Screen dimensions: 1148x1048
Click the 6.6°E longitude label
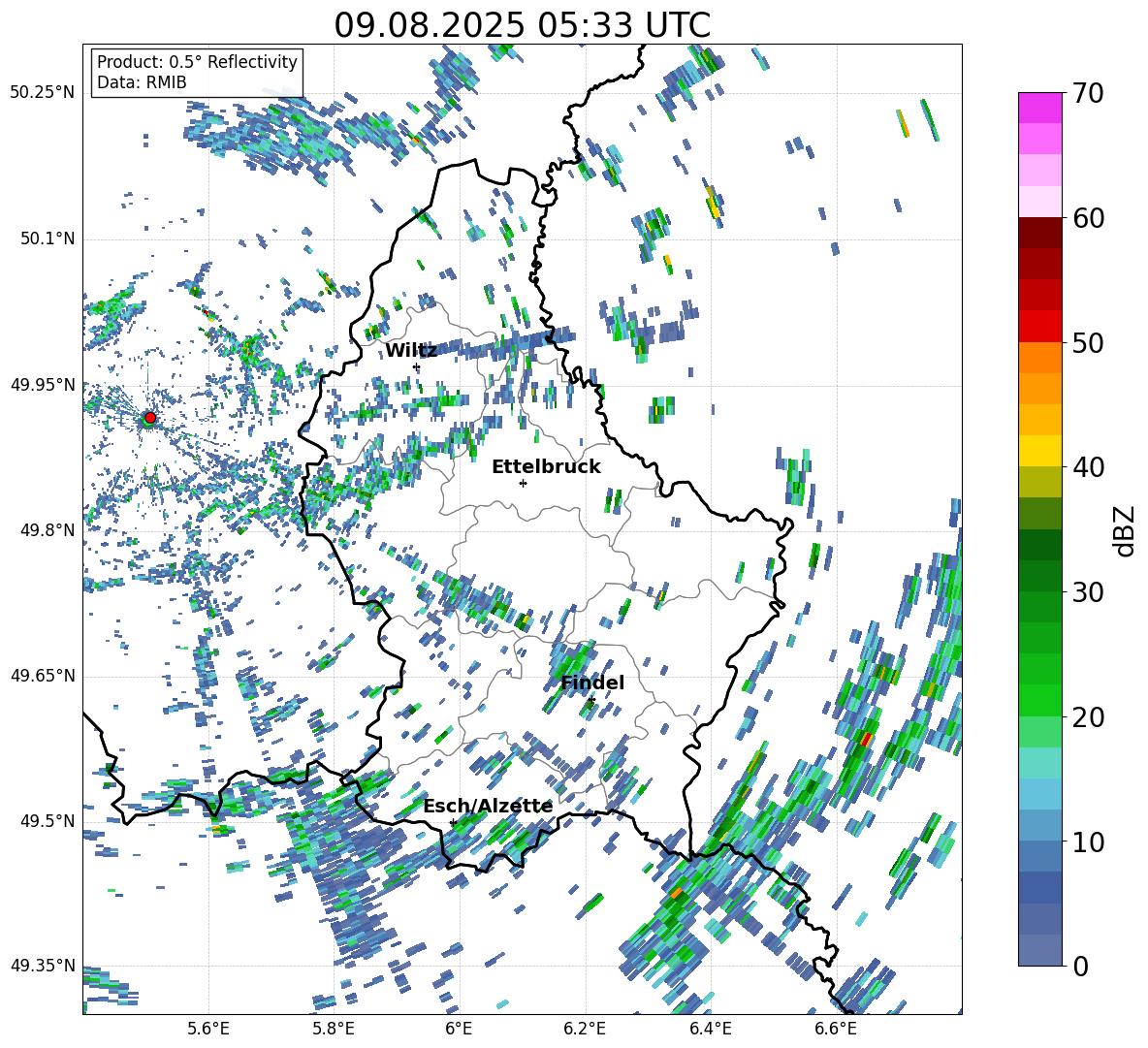(x=836, y=1030)
